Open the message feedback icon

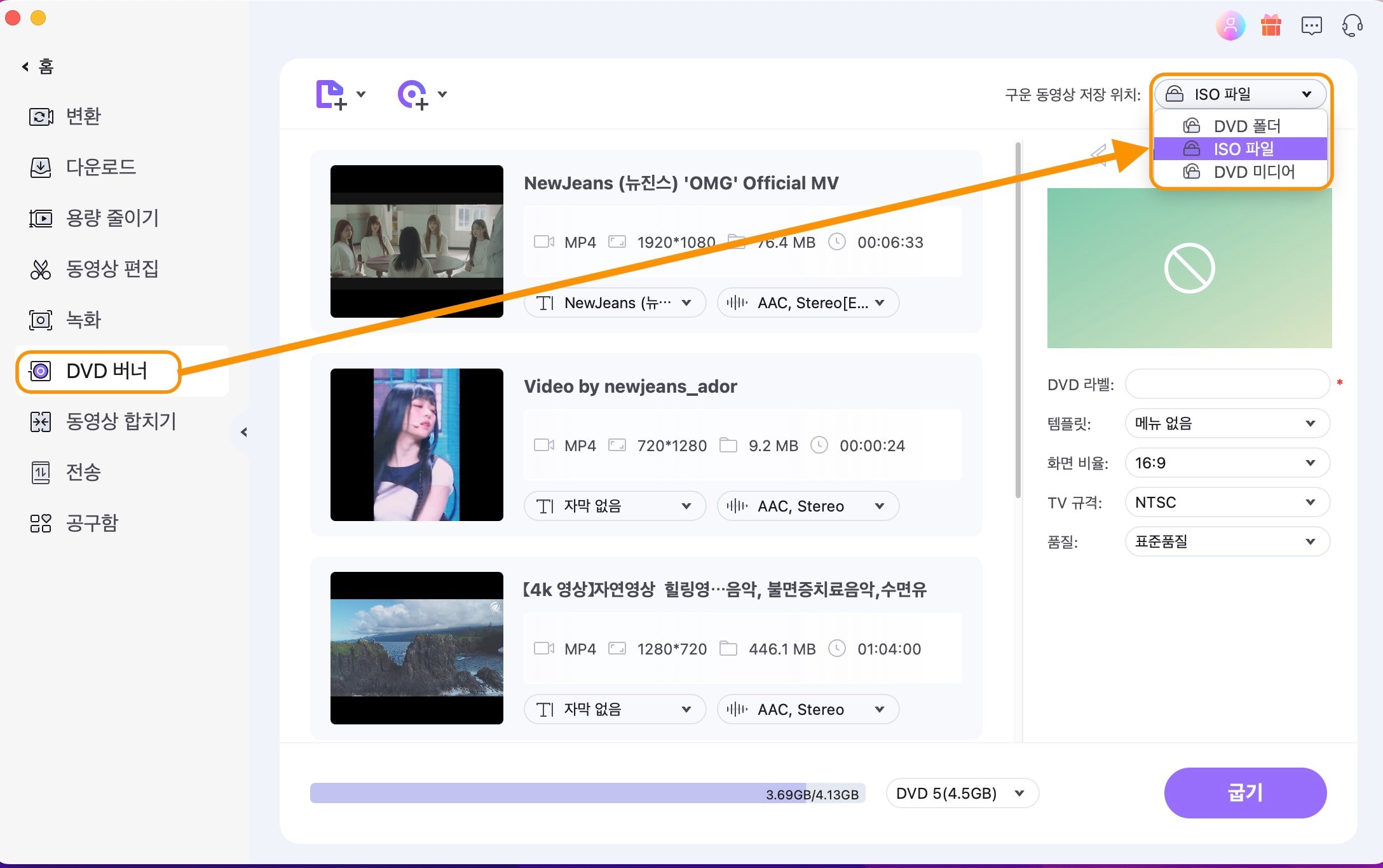pos(1311,26)
